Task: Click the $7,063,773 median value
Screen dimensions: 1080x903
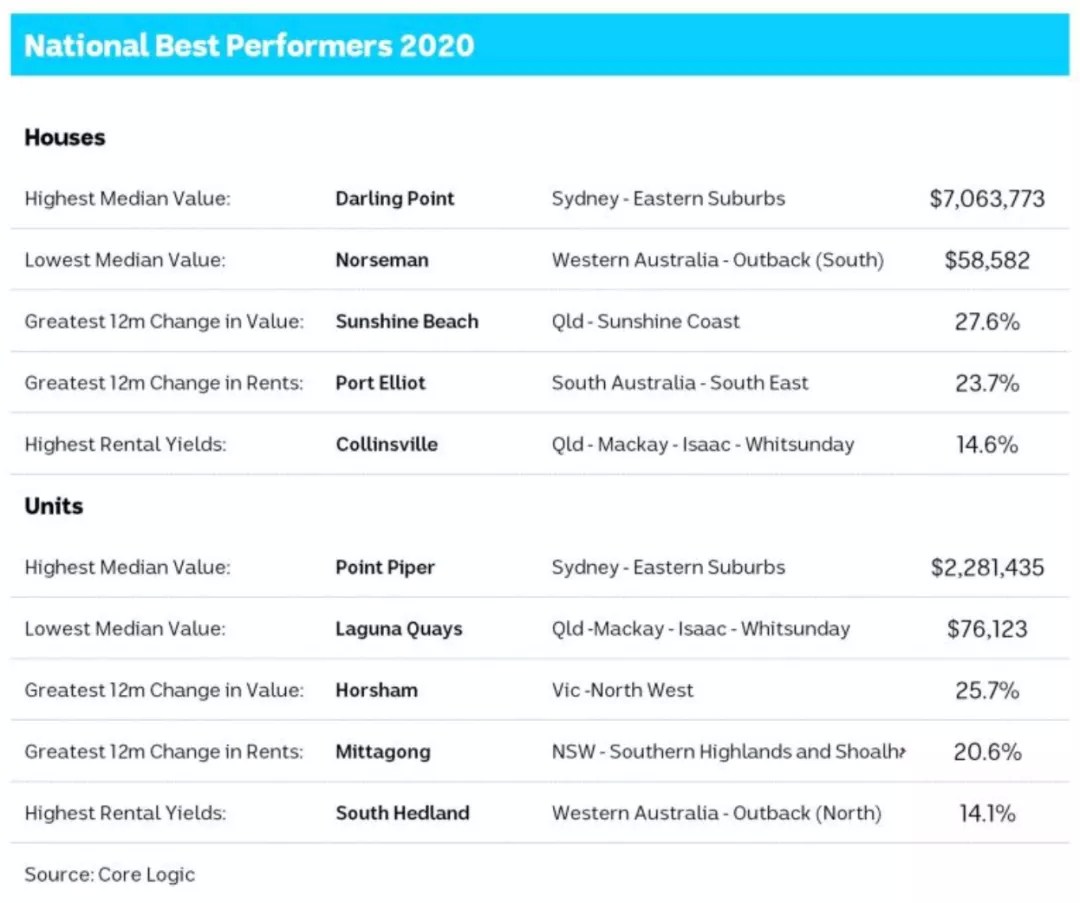Action: tap(986, 199)
